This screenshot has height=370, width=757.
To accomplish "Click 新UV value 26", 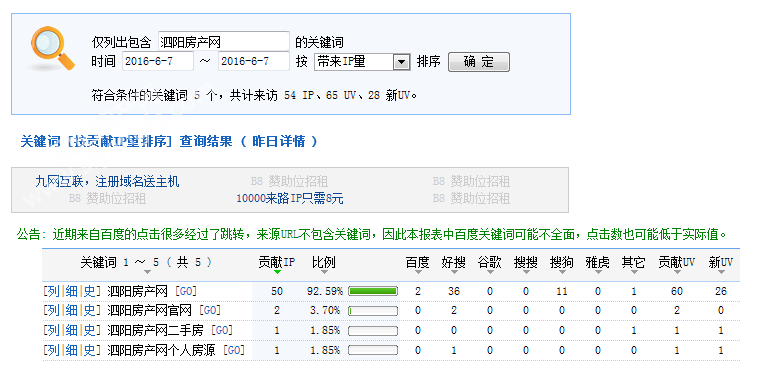I will (x=721, y=291).
